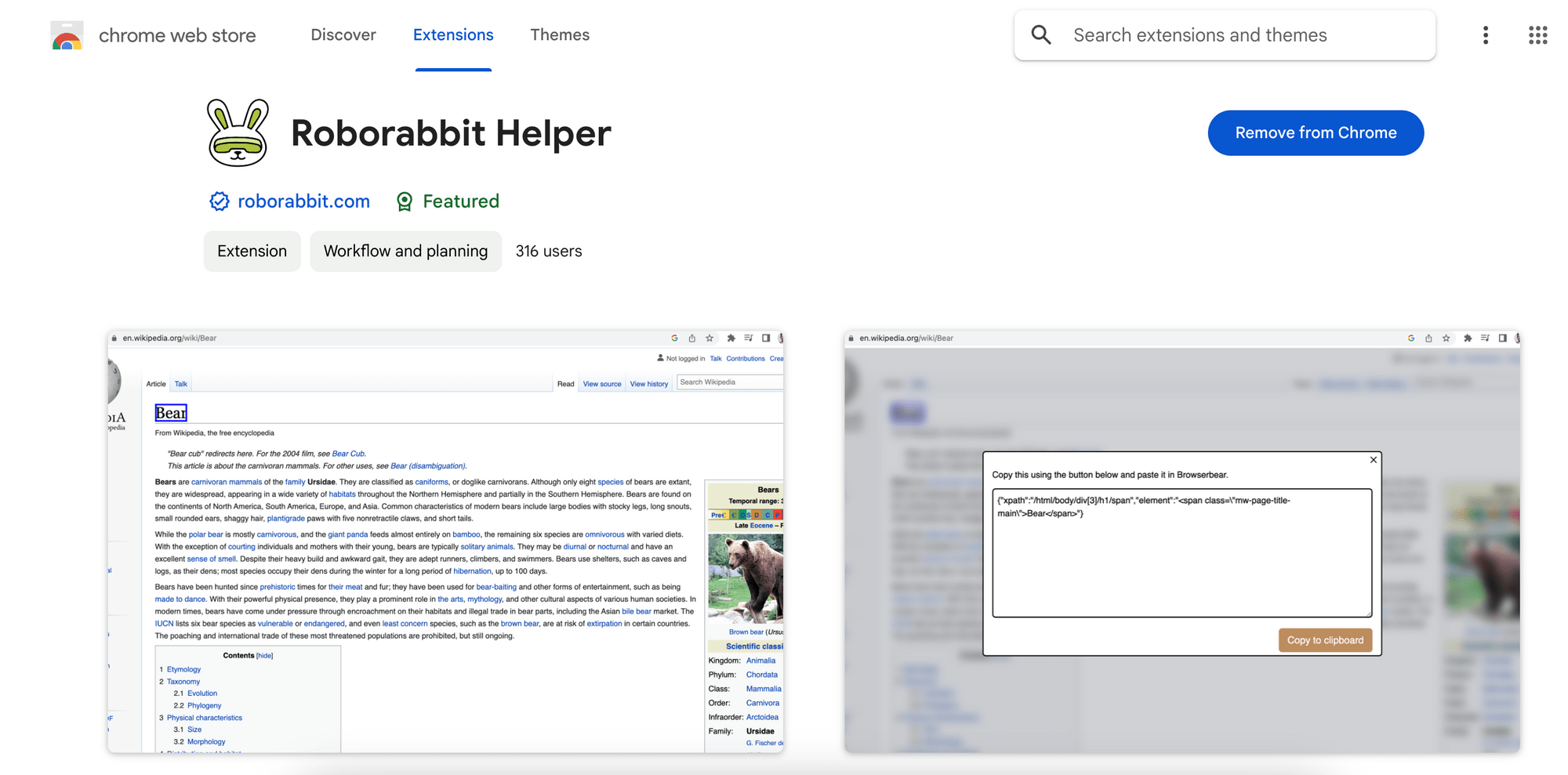Click the Taxonomy contents entry

[x=183, y=682]
